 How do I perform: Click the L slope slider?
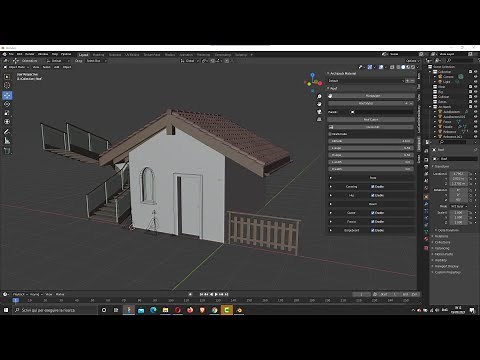(371, 148)
